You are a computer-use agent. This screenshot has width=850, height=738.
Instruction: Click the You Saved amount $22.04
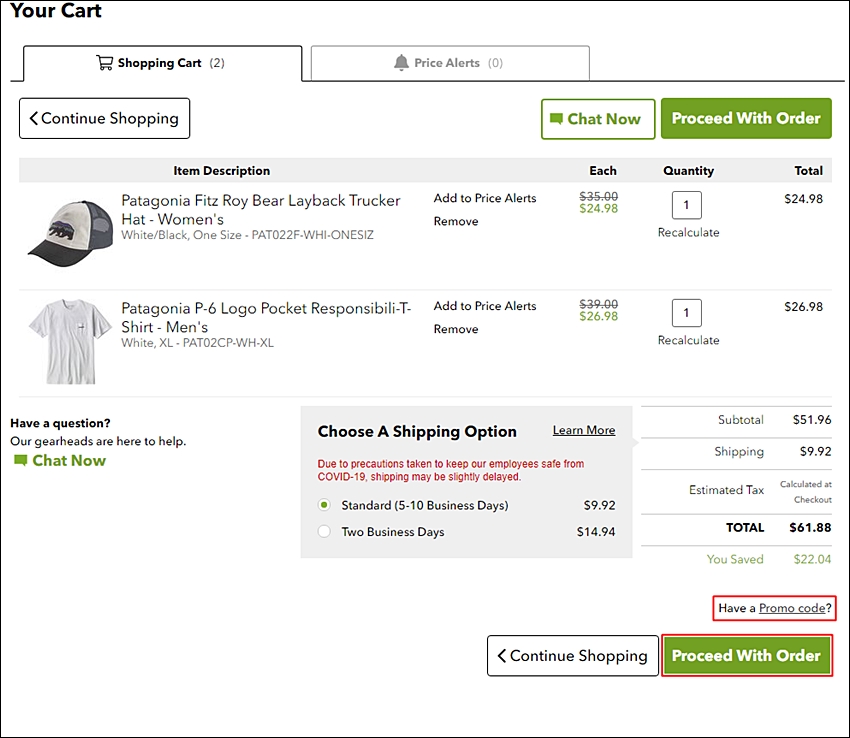pos(812,560)
